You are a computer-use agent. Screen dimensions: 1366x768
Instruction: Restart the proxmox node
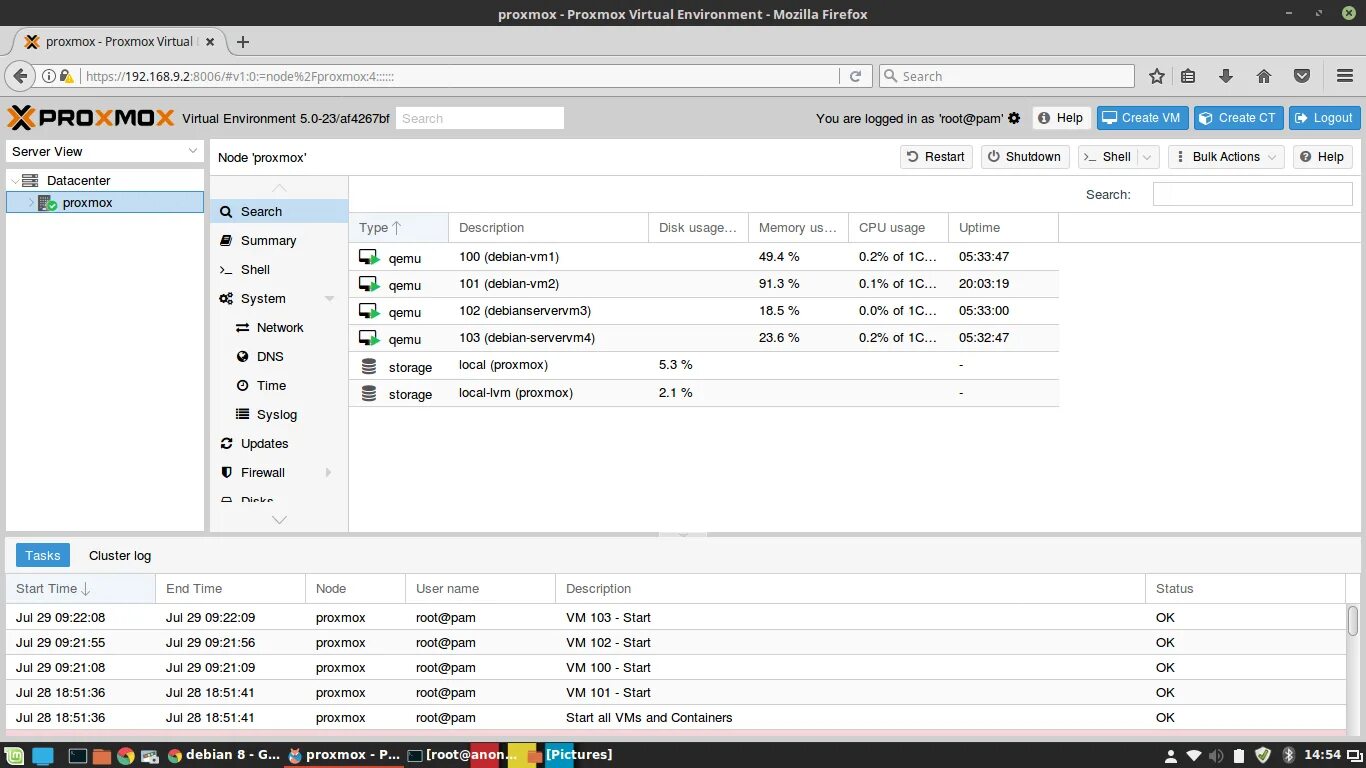[936, 157]
